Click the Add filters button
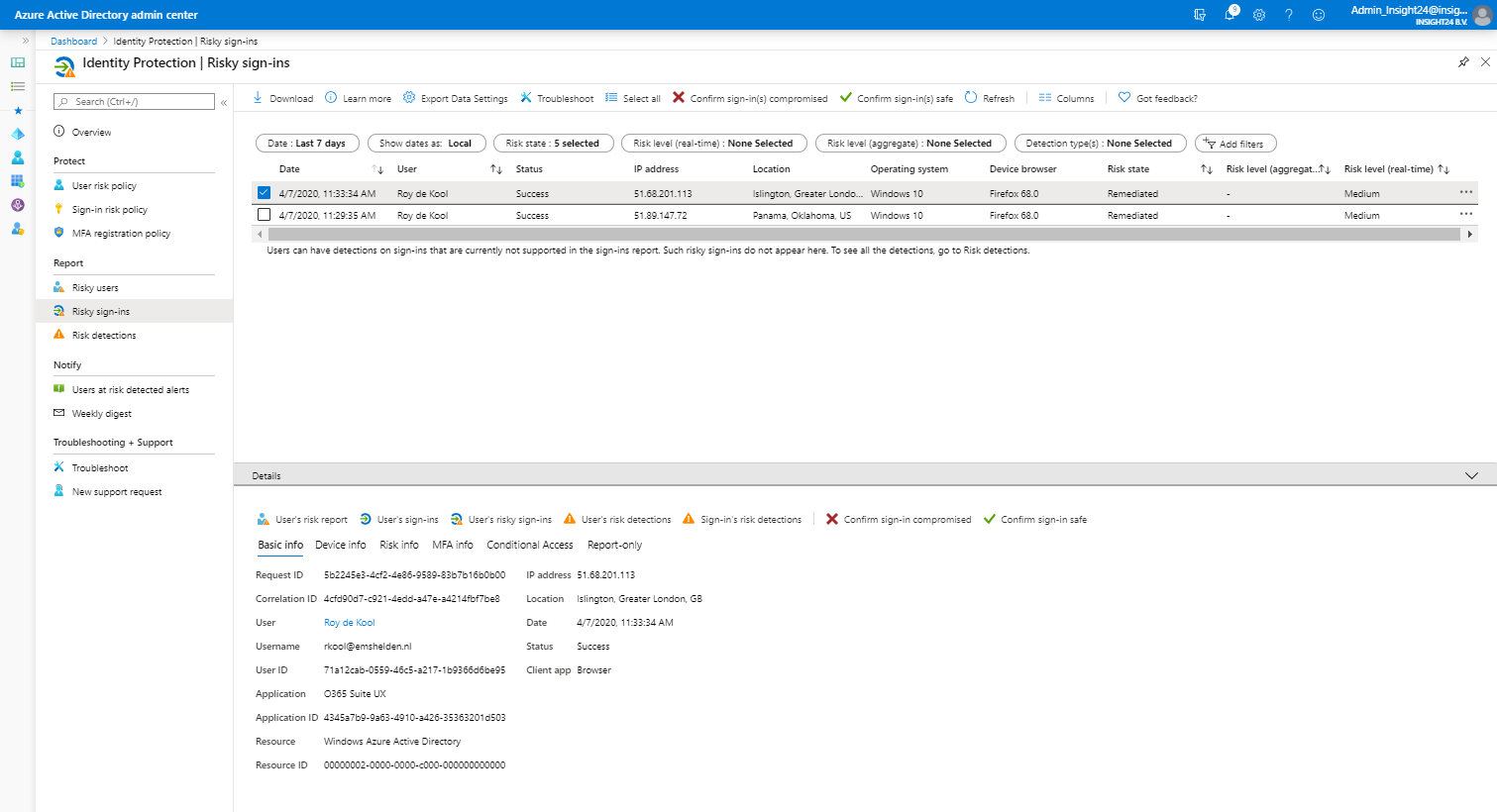This screenshot has width=1497, height=812. (1234, 144)
